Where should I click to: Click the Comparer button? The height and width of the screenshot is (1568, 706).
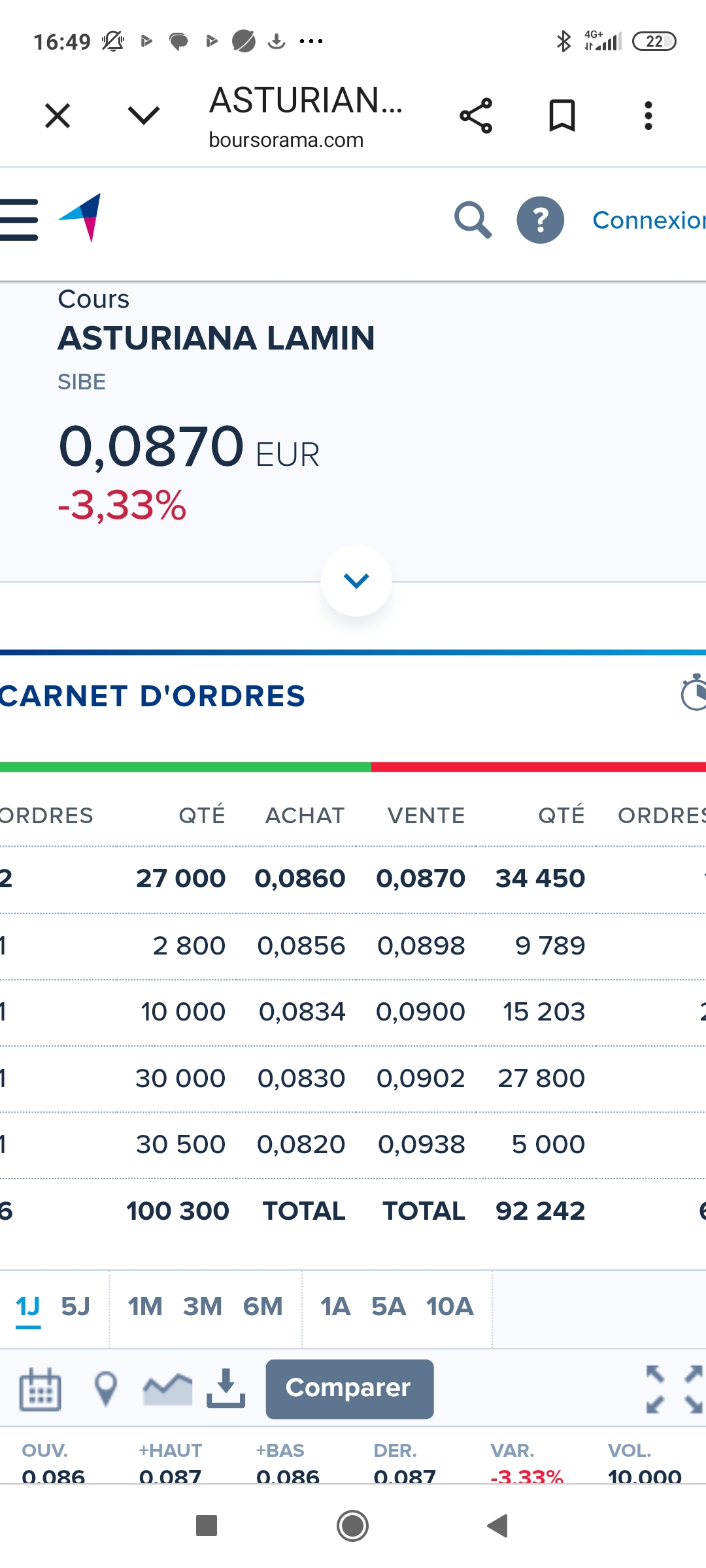coord(350,1389)
